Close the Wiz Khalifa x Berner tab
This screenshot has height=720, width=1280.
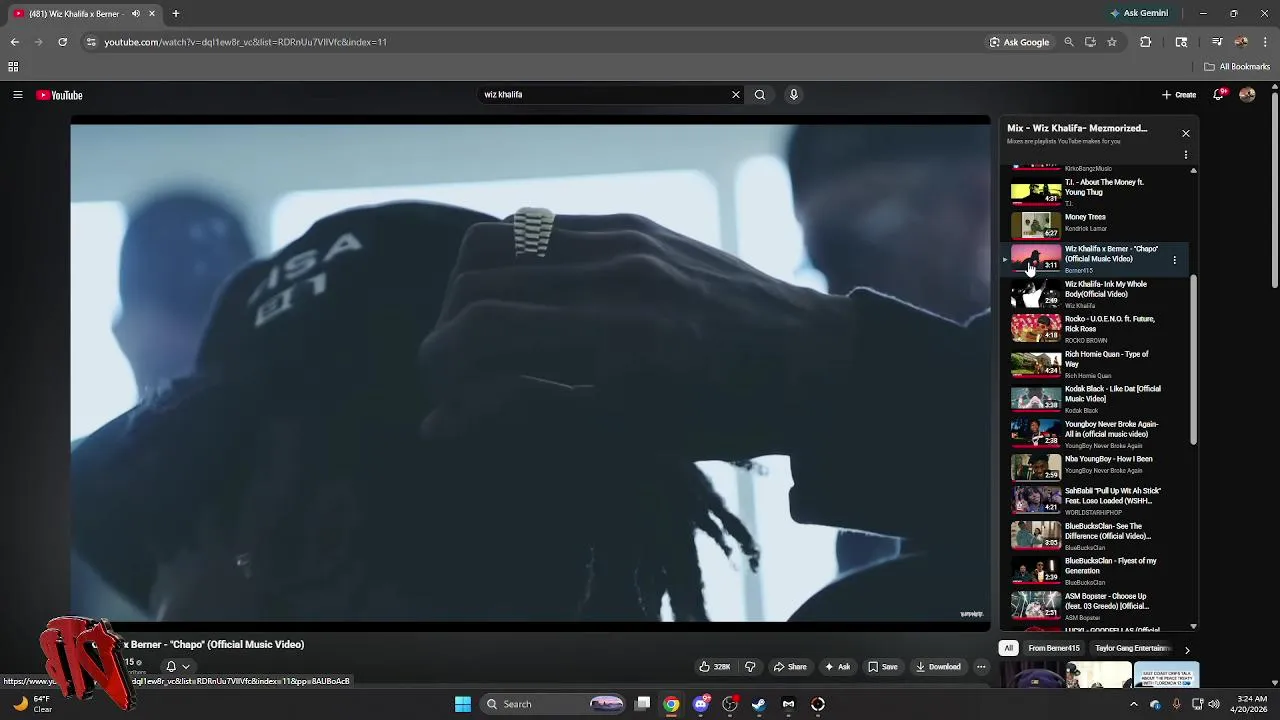click(x=152, y=14)
